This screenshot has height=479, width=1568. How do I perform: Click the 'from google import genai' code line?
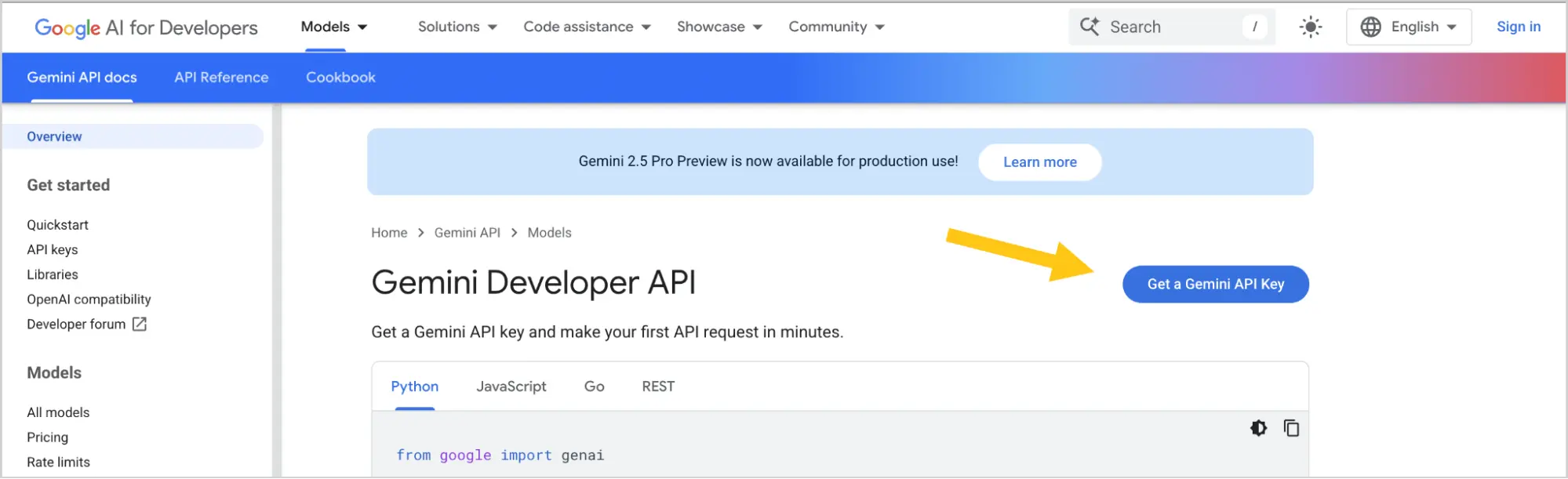pyautogui.click(x=500, y=455)
